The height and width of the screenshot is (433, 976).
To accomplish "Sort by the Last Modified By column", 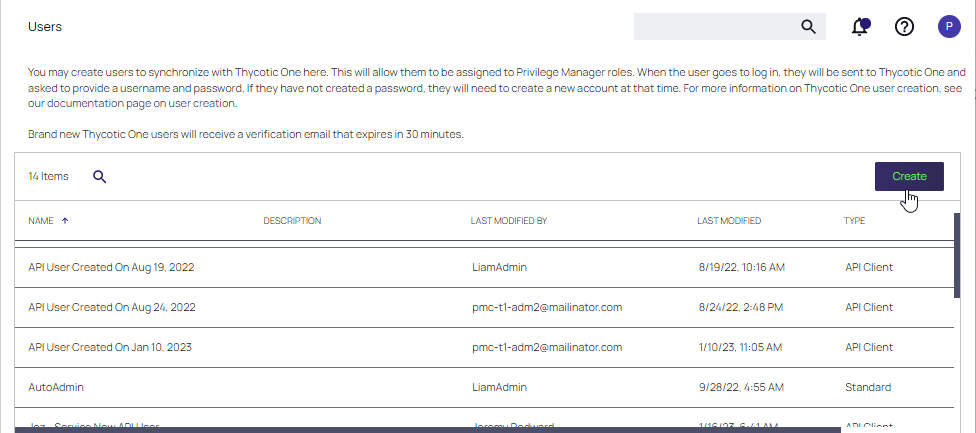I will pos(508,221).
